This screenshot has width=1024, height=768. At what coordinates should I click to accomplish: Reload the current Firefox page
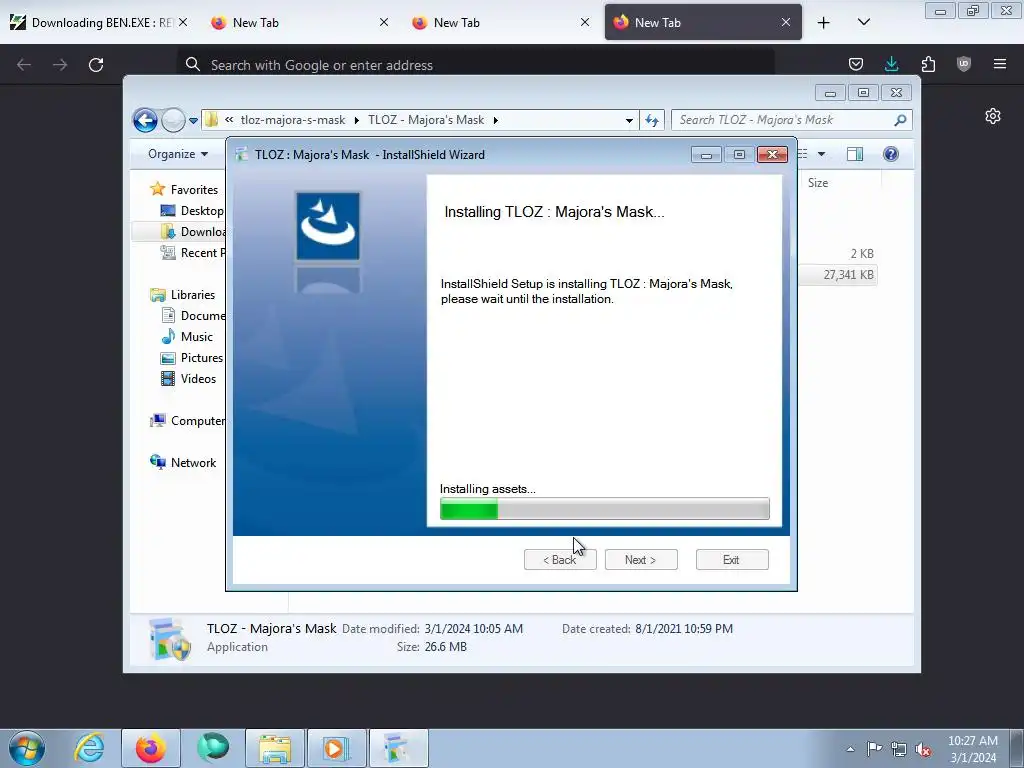point(96,65)
